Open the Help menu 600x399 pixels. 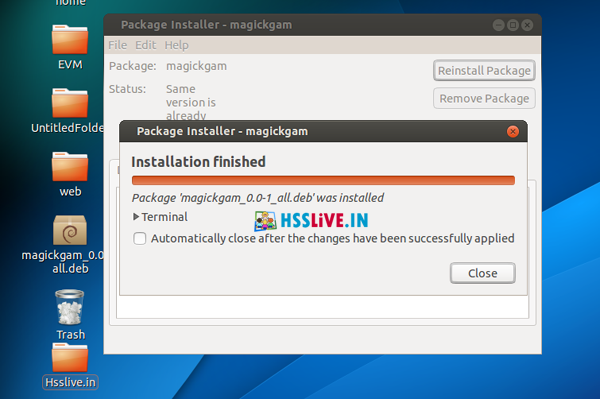[x=176, y=45]
